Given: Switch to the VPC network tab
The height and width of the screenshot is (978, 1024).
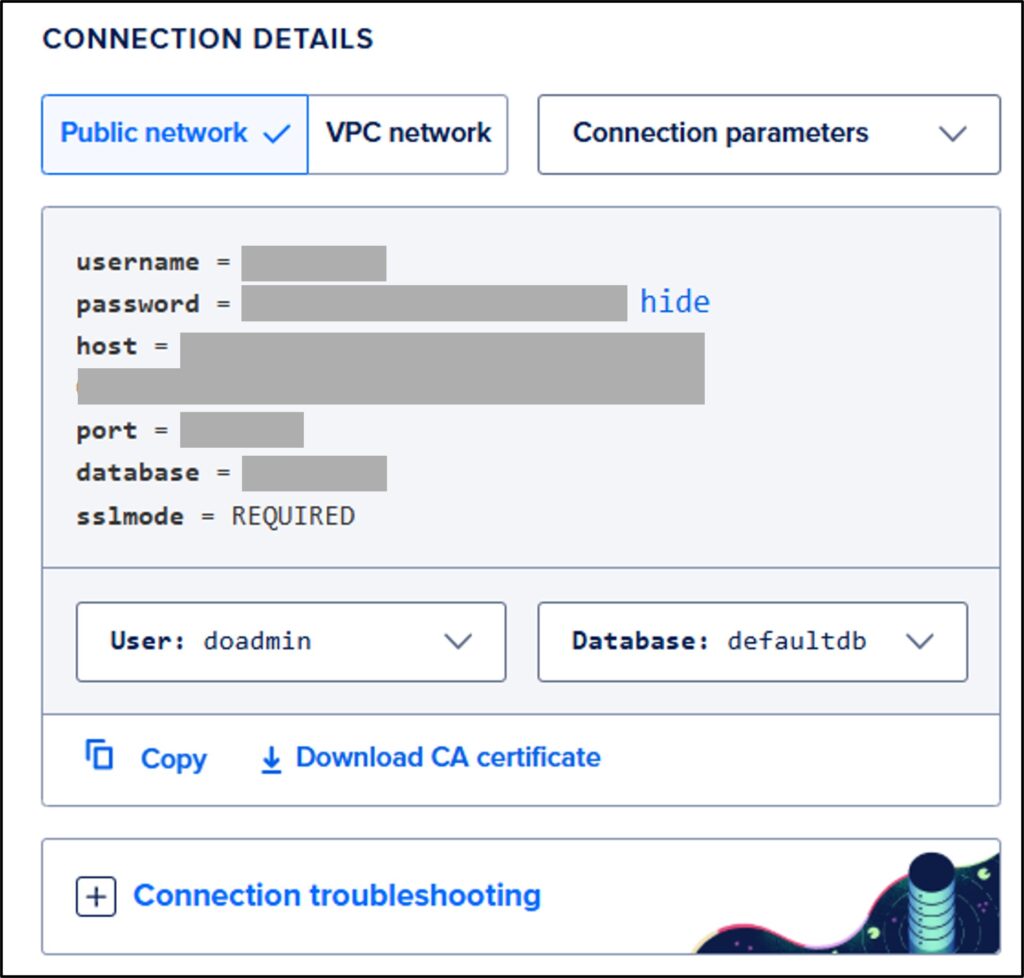Looking at the screenshot, I should [x=408, y=134].
